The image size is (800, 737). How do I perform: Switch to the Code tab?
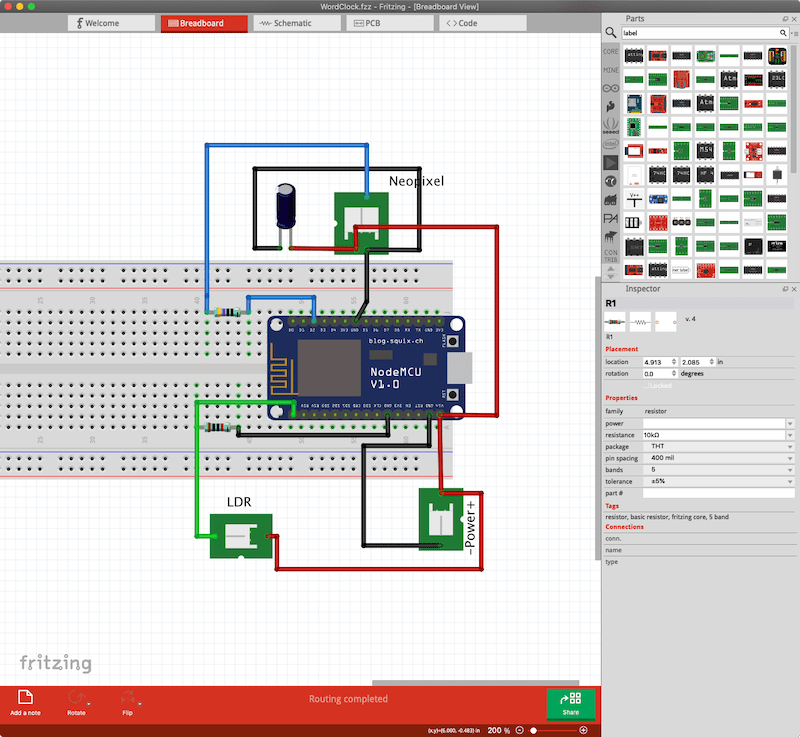483,23
